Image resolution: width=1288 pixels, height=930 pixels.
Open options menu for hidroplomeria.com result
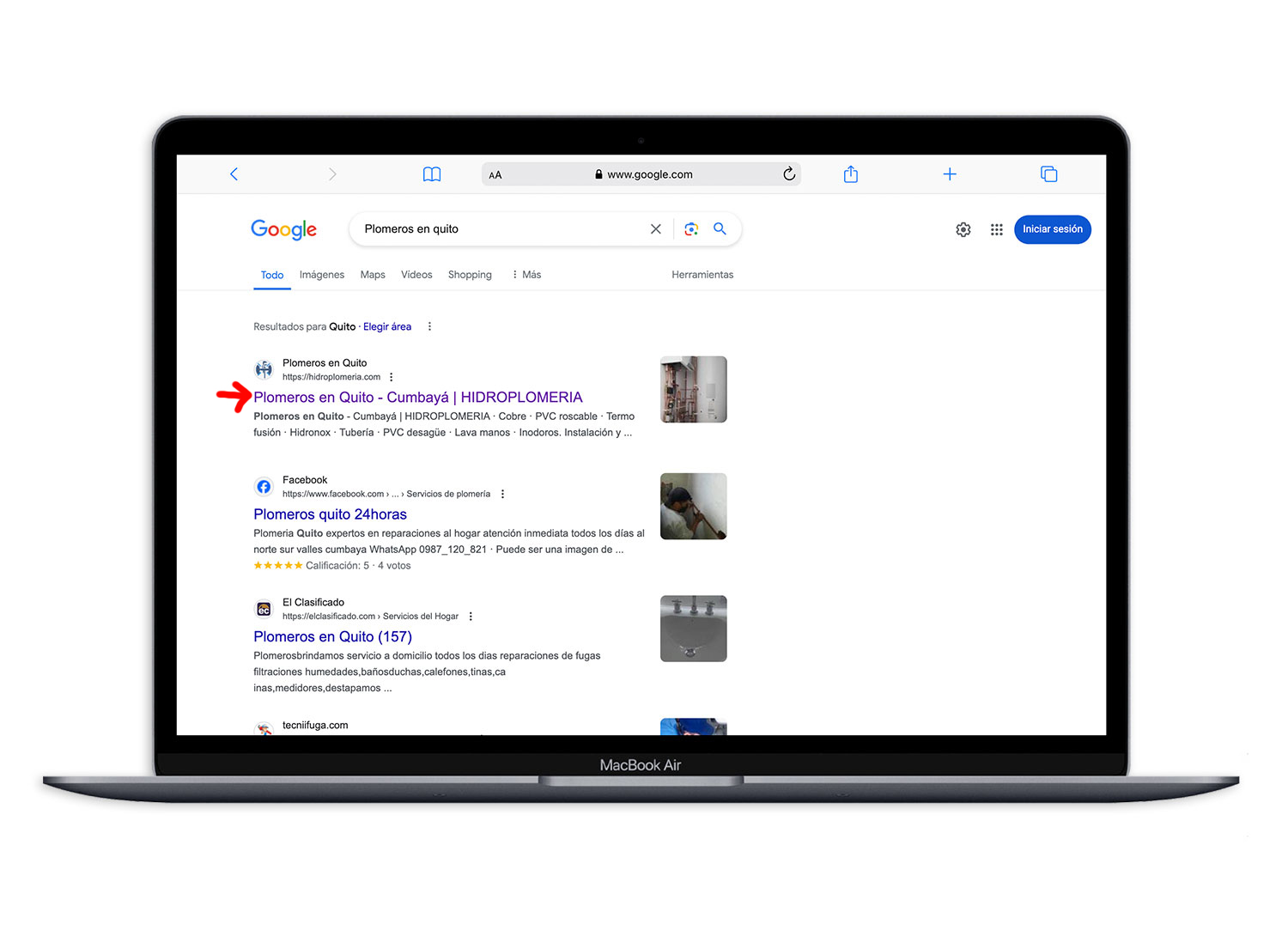point(392,377)
